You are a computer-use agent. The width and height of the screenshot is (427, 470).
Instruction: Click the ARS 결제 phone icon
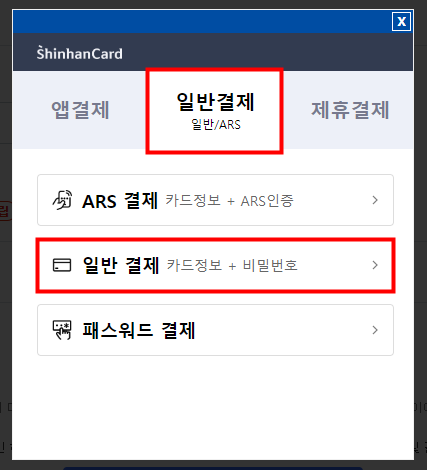point(62,200)
